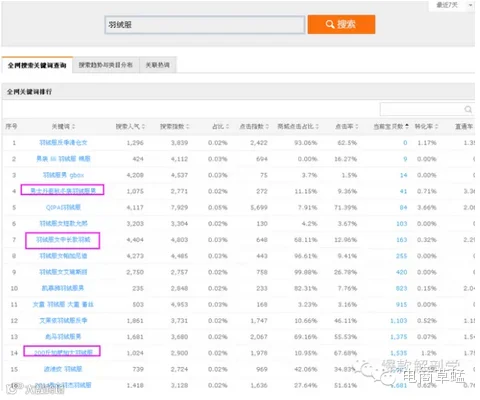Switch to the 搜索趋势与类目分布 tab
480x400 pixels.
pyautogui.click(x=106, y=65)
